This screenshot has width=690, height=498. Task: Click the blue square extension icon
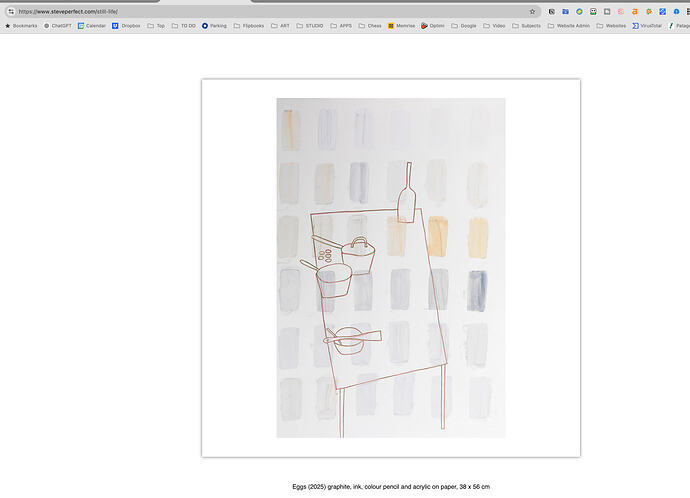point(662,12)
